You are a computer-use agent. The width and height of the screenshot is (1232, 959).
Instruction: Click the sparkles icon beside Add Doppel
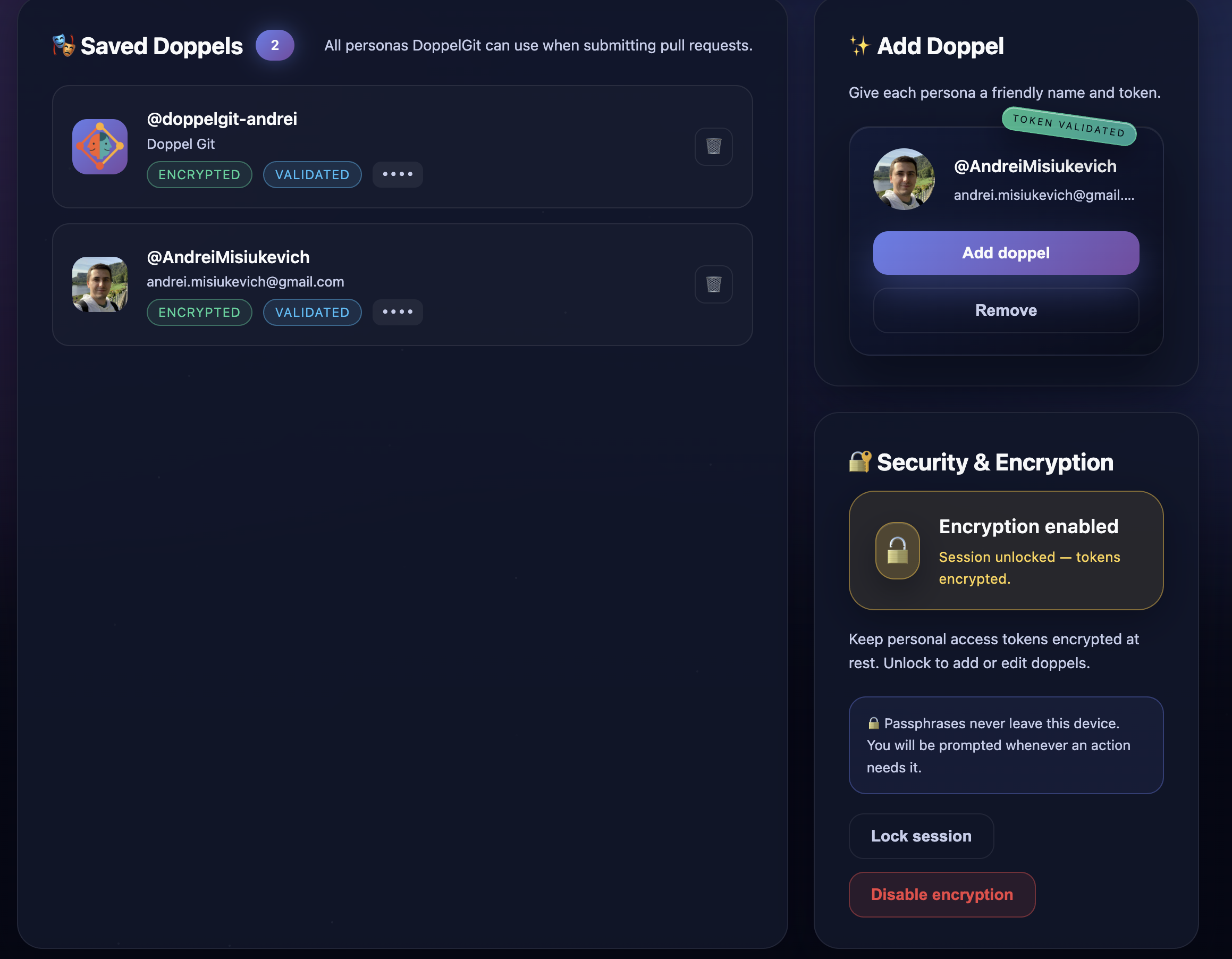[860, 46]
